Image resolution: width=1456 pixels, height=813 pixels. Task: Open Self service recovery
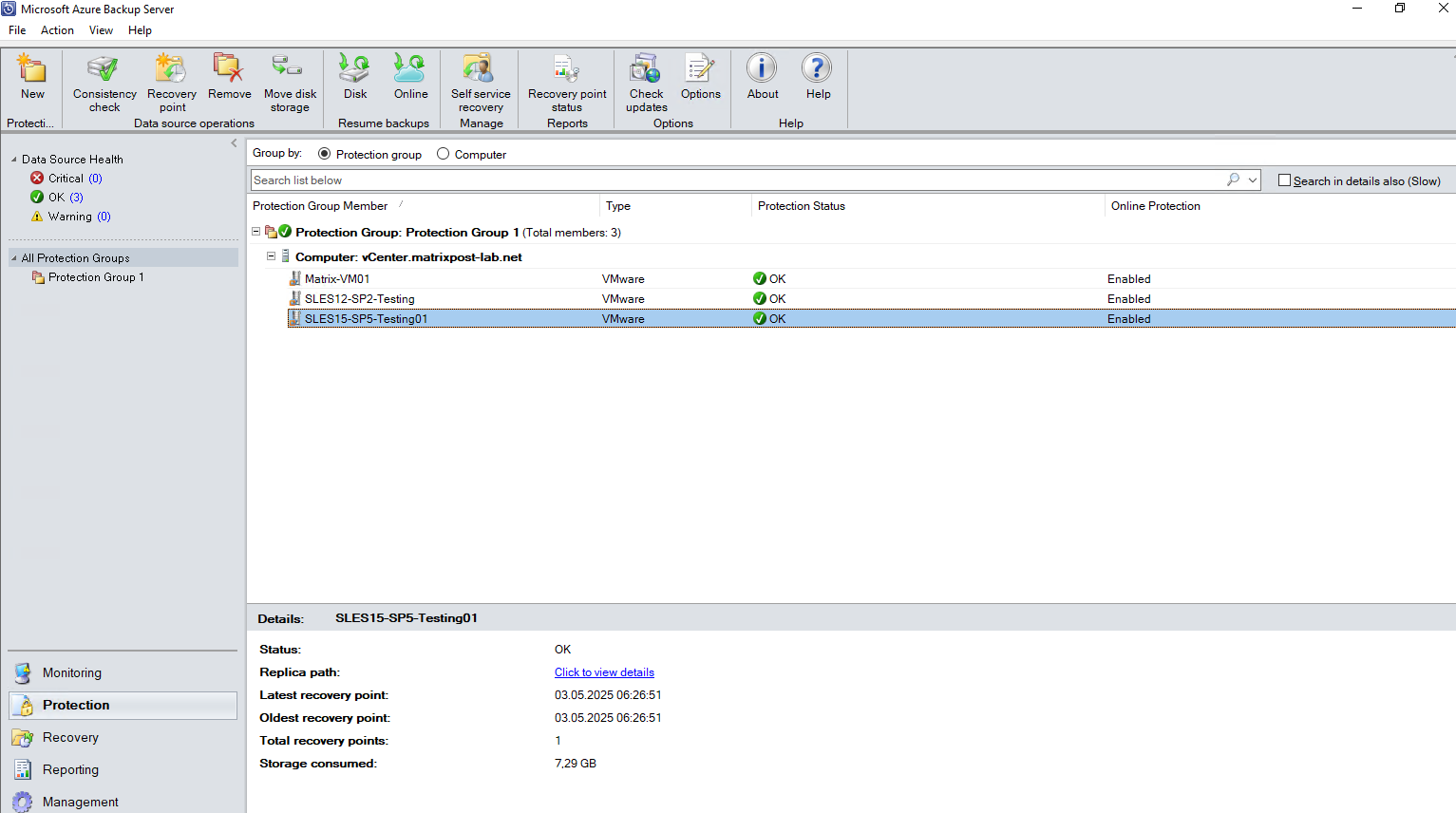(x=480, y=68)
